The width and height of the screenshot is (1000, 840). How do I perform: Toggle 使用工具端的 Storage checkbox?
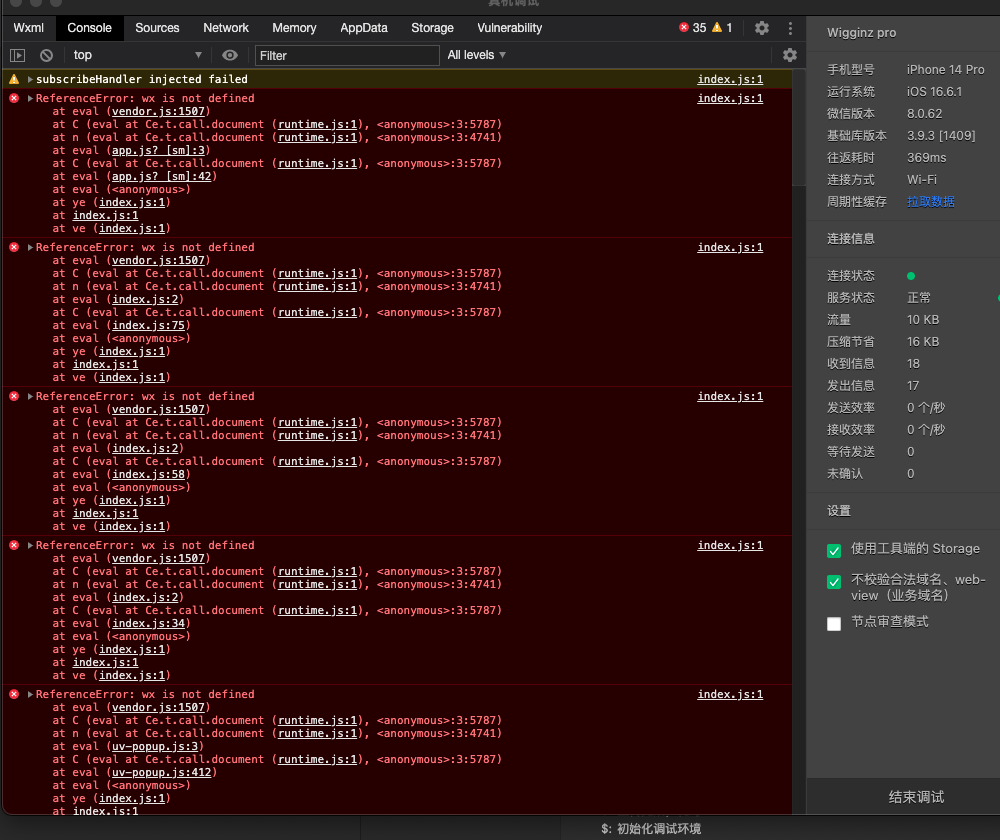click(834, 550)
